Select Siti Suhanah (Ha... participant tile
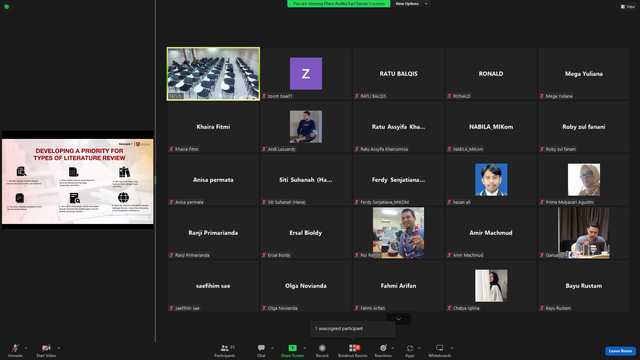Screen dimensions: 640x360 click(x=306, y=180)
